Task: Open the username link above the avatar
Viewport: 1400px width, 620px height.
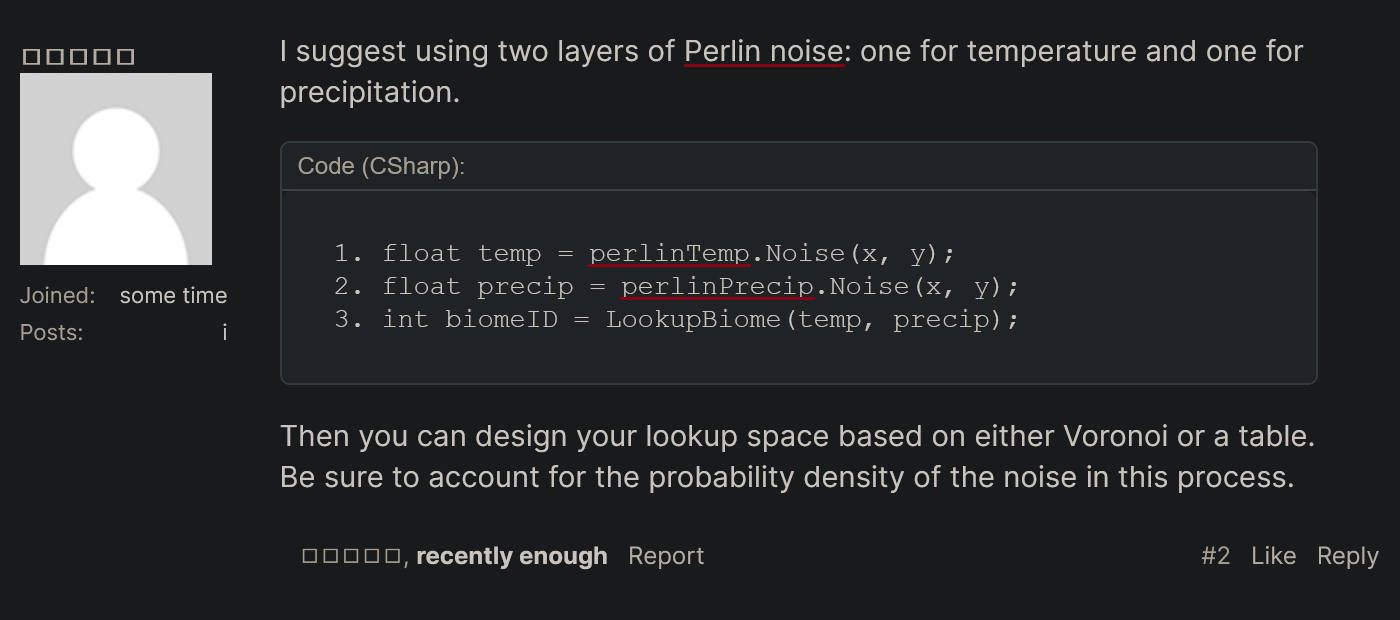Action: [x=78, y=57]
